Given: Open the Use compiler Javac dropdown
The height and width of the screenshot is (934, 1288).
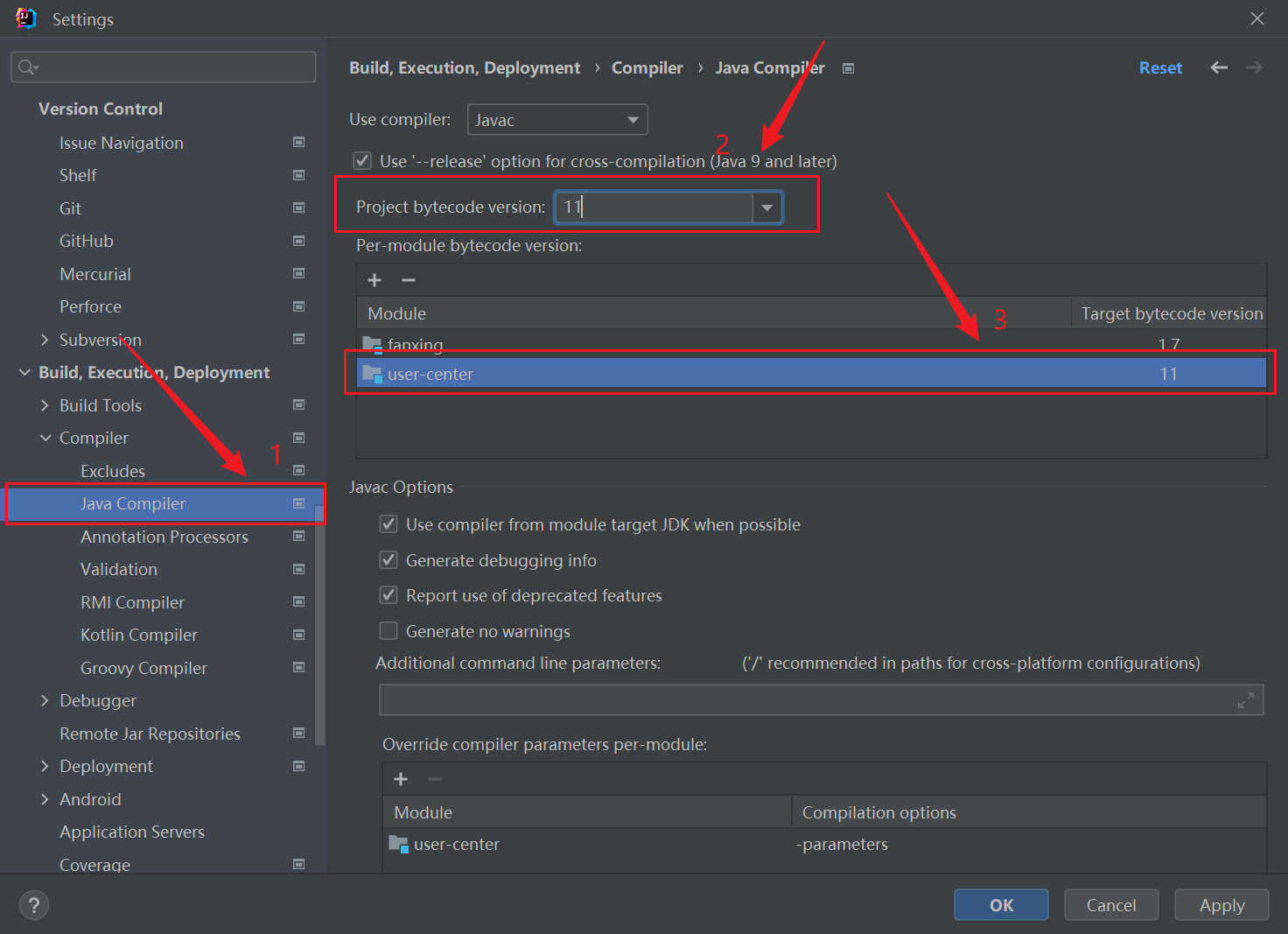Looking at the screenshot, I should tap(557, 120).
